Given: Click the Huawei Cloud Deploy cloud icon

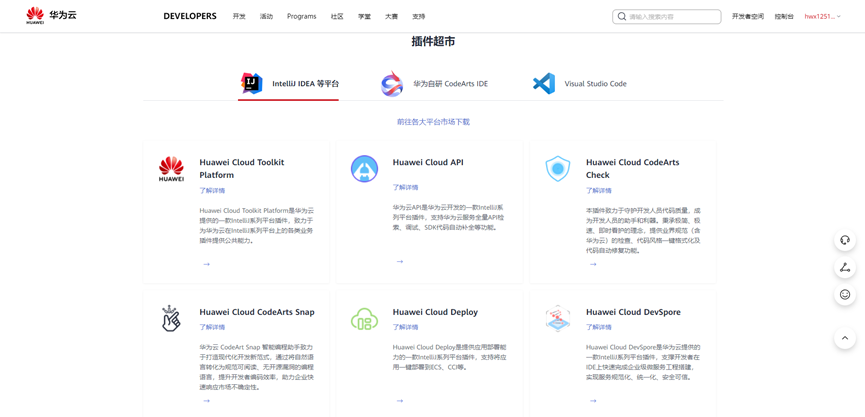Looking at the screenshot, I should (x=365, y=319).
